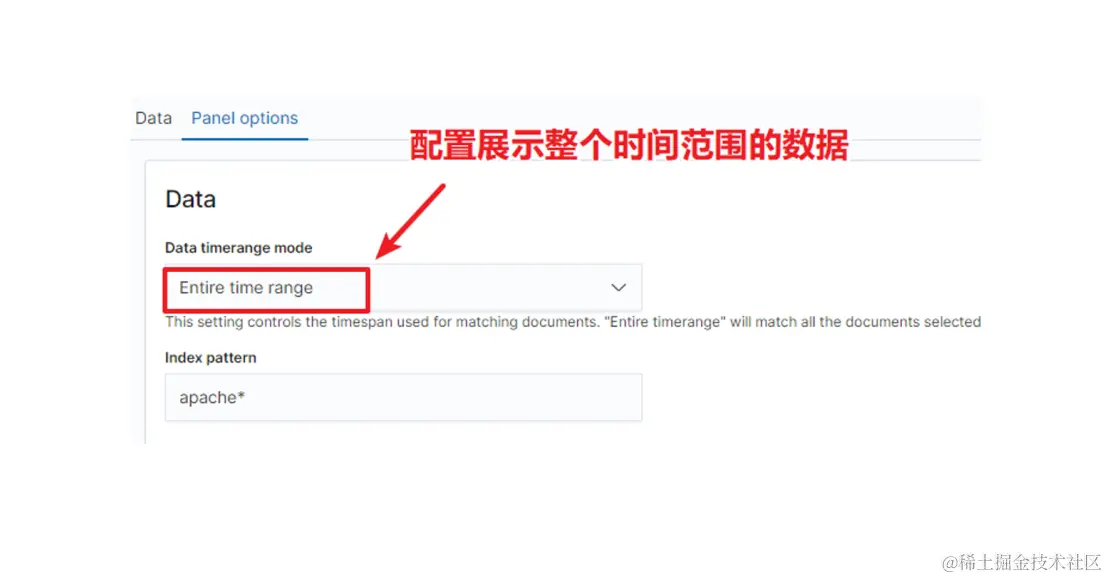Focus the Index pattern input field
1108x579 pixels.
coord(403,397)
